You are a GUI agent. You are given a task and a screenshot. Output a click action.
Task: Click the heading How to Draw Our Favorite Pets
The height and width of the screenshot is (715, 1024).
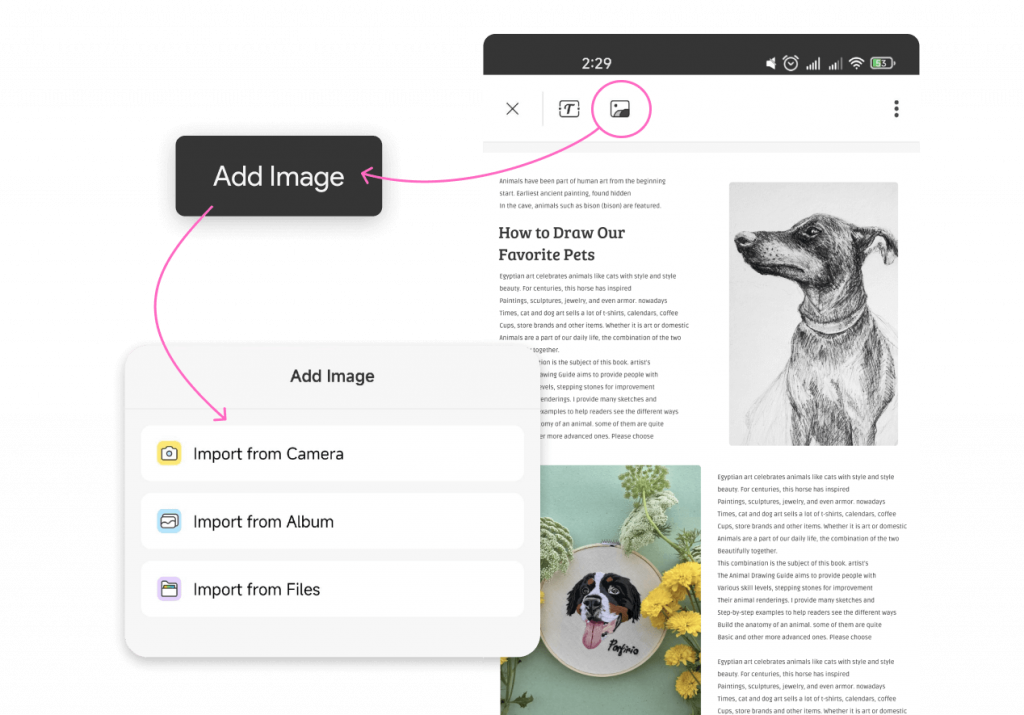tap(562, 243)
